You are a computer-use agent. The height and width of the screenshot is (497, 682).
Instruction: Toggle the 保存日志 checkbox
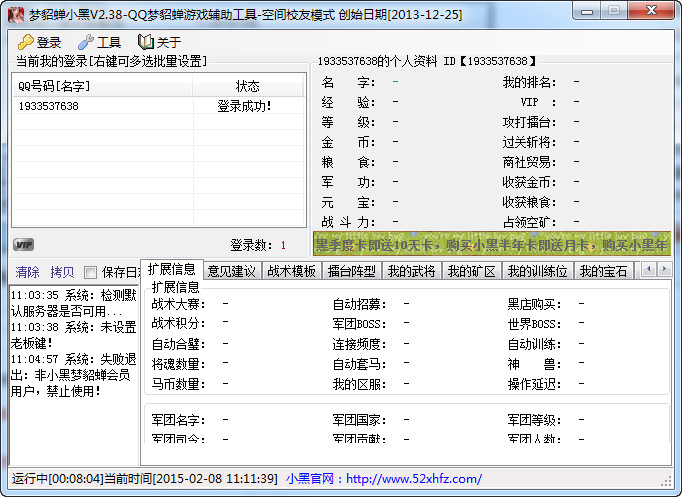click(90, 273)
